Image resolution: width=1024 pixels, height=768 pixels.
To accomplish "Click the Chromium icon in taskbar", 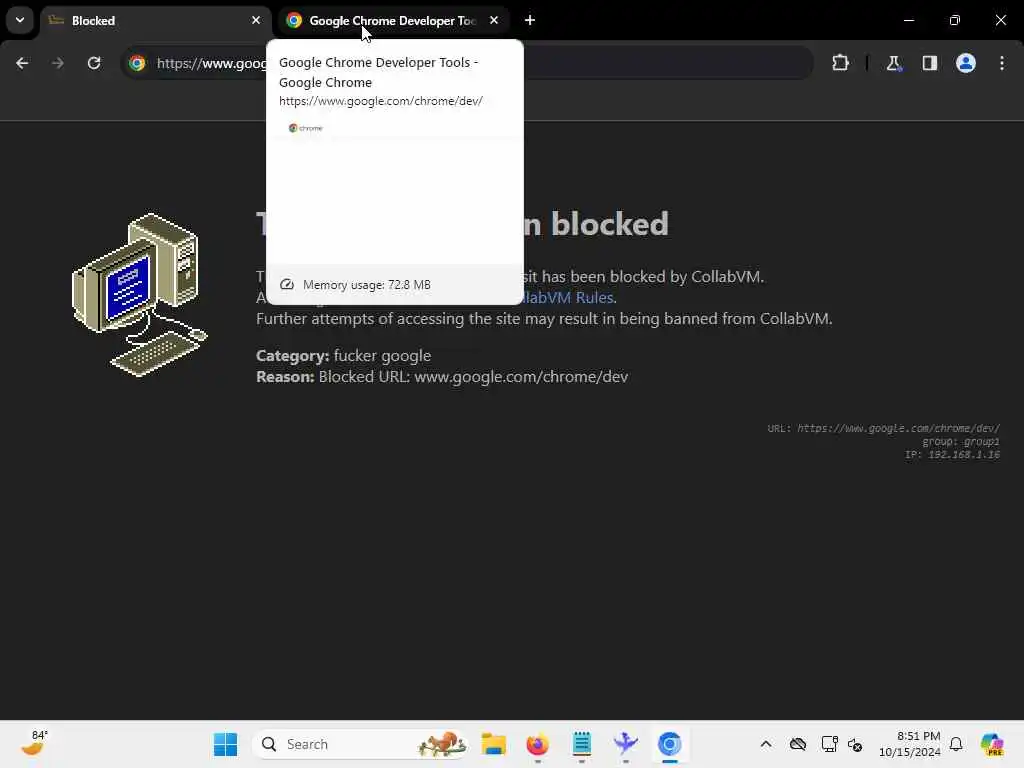I will (669, 744).
